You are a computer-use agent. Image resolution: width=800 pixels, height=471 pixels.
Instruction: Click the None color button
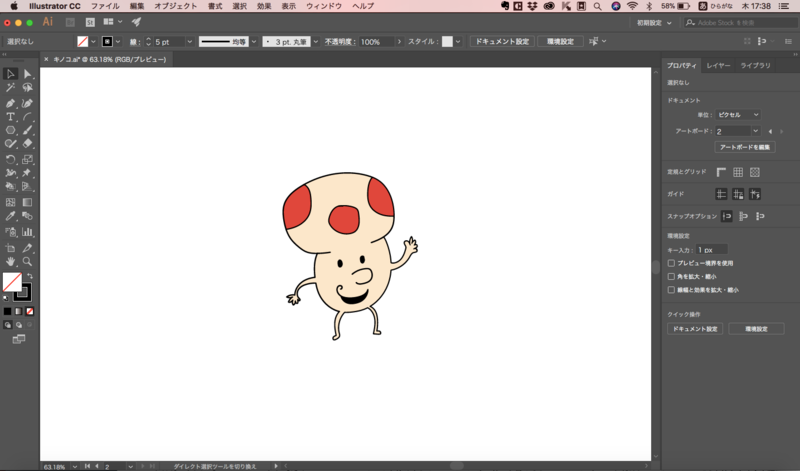coord(30,311)
